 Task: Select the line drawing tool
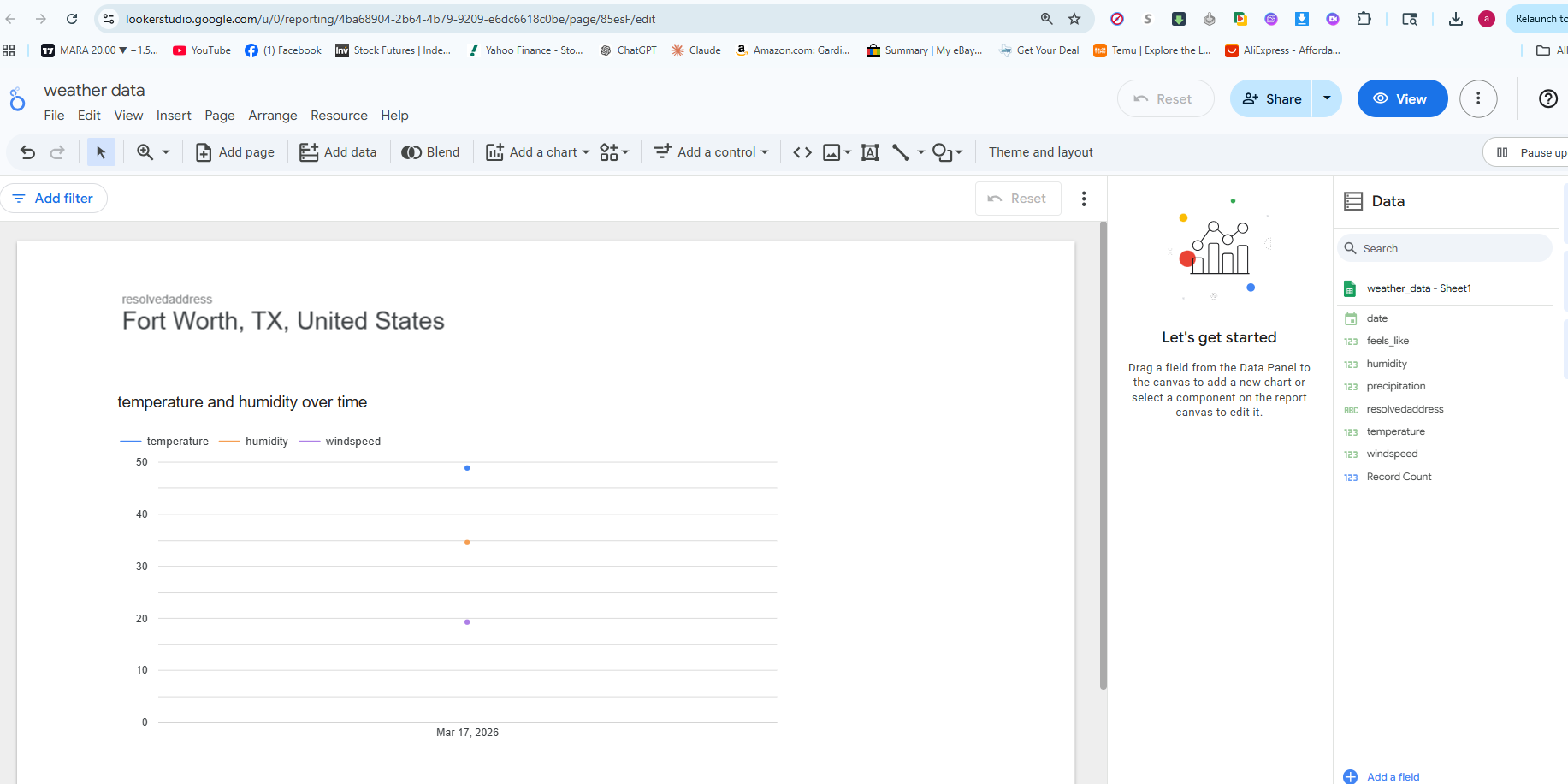pyautogui.click(x=901, y=152)
